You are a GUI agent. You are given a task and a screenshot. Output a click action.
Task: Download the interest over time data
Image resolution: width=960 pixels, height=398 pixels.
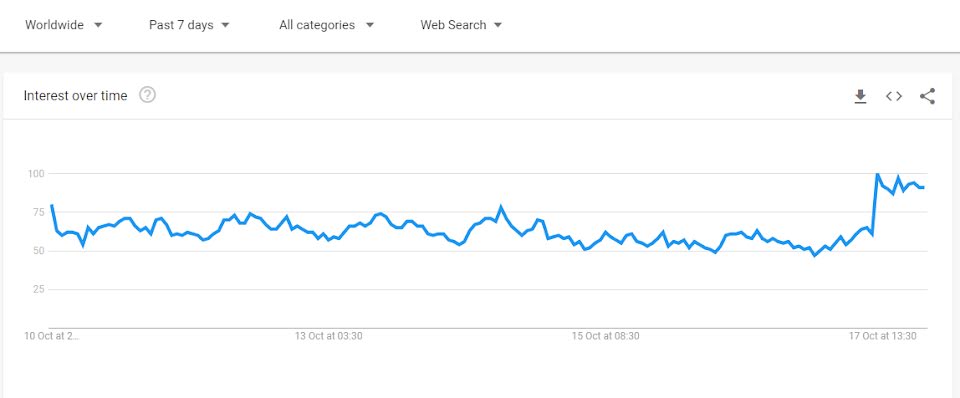coord(860,96)
